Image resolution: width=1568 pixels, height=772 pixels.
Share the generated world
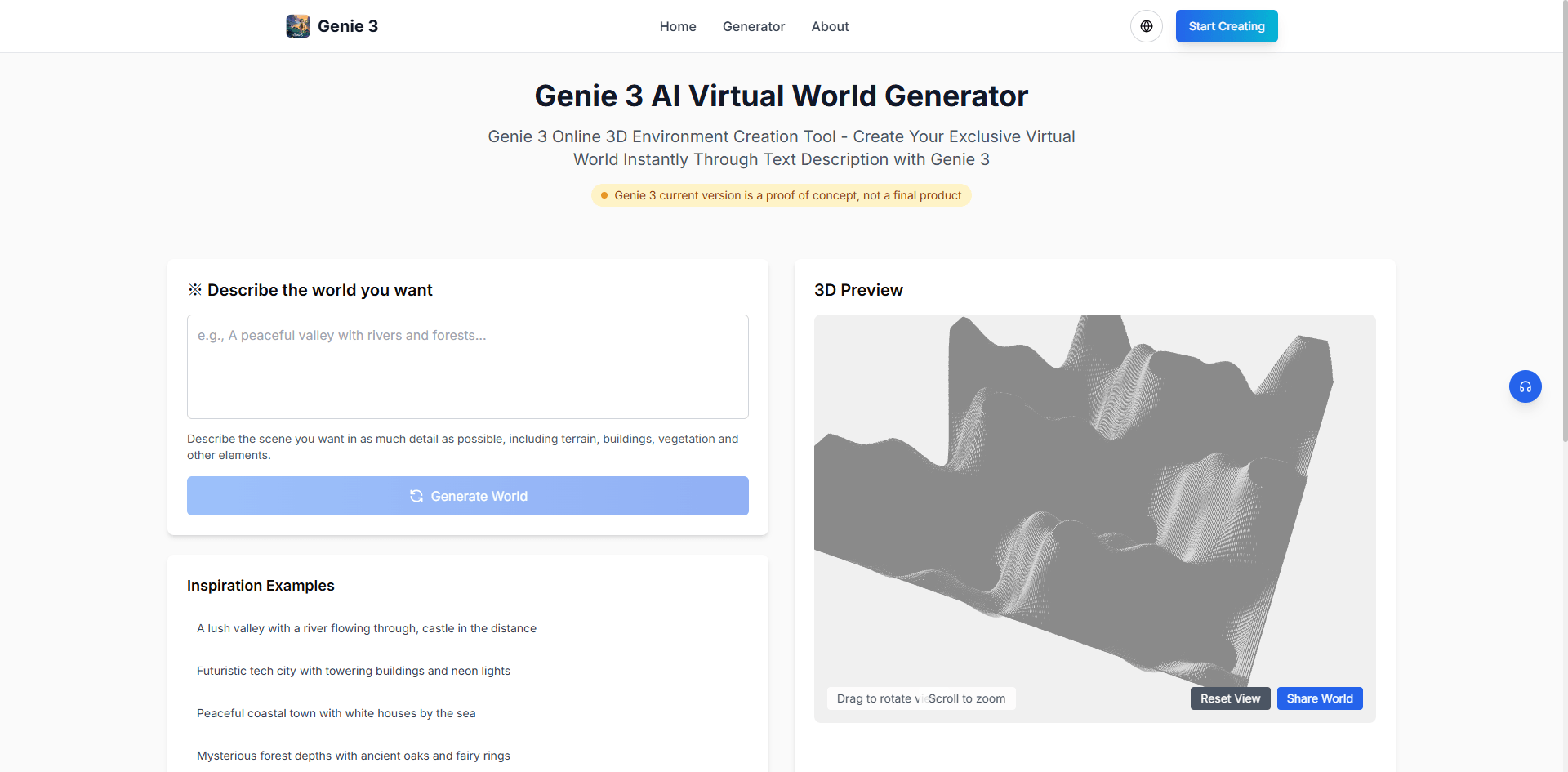click(1319, 698)
